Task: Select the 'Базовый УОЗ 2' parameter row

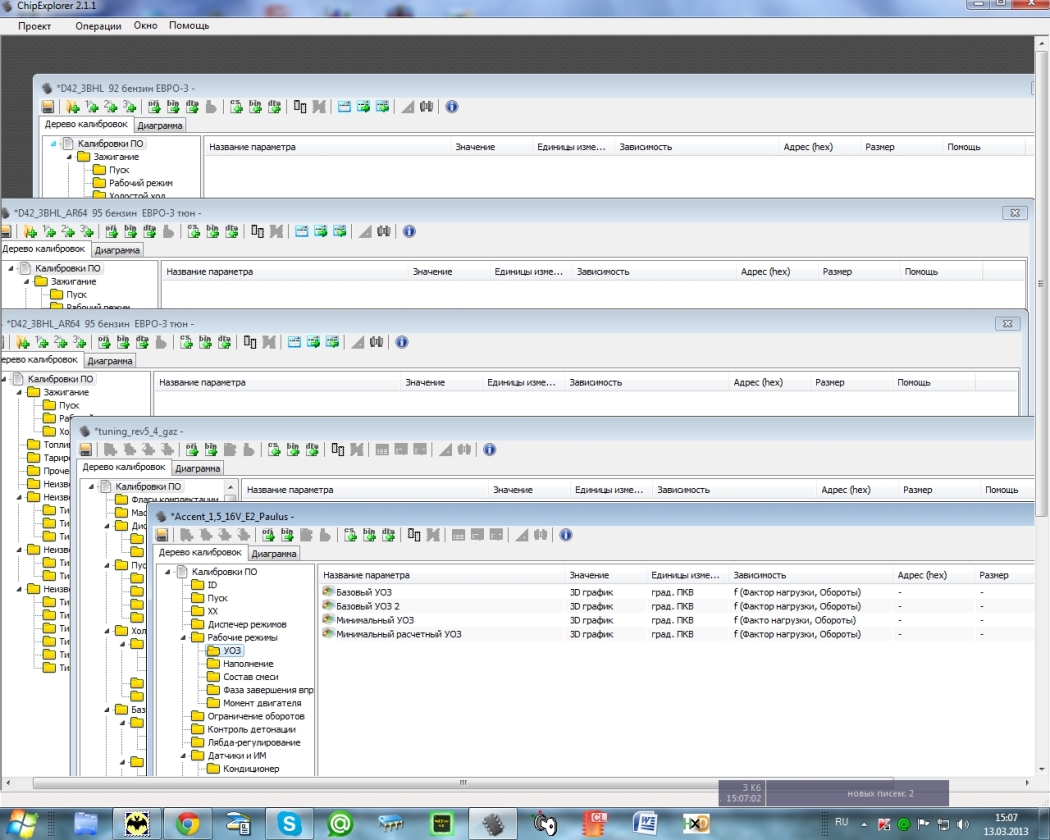Action: 676,606
